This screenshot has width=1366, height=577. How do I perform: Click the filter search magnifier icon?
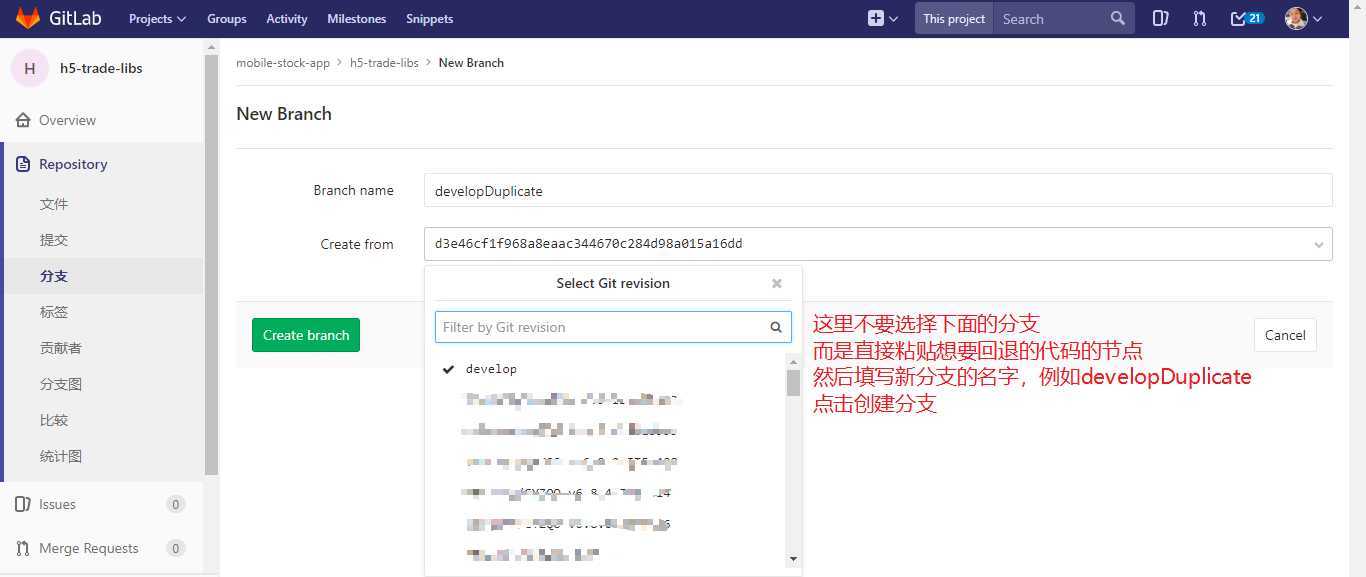click(x=776, y=327)
